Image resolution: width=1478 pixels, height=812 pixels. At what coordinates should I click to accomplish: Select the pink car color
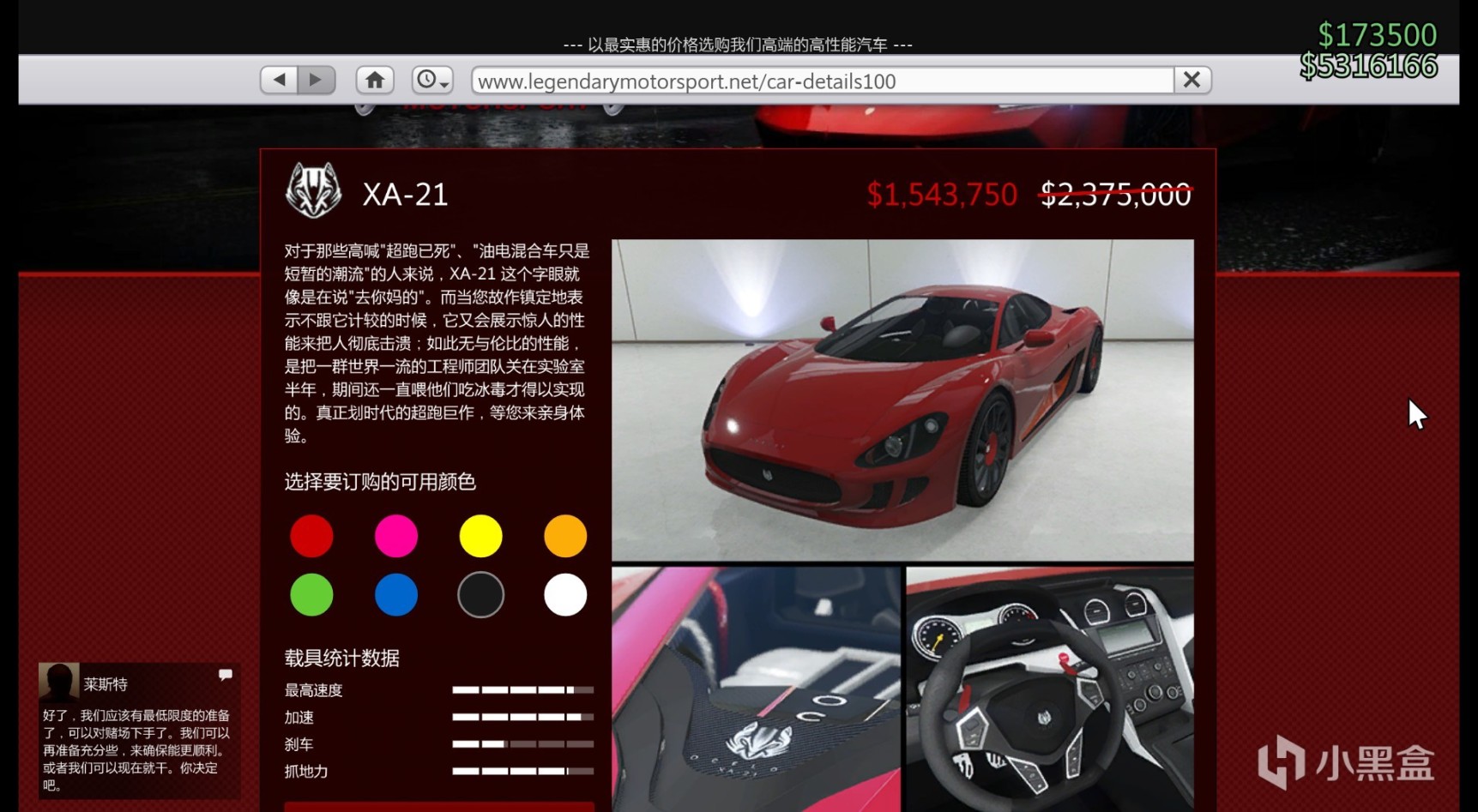[396, 536]
